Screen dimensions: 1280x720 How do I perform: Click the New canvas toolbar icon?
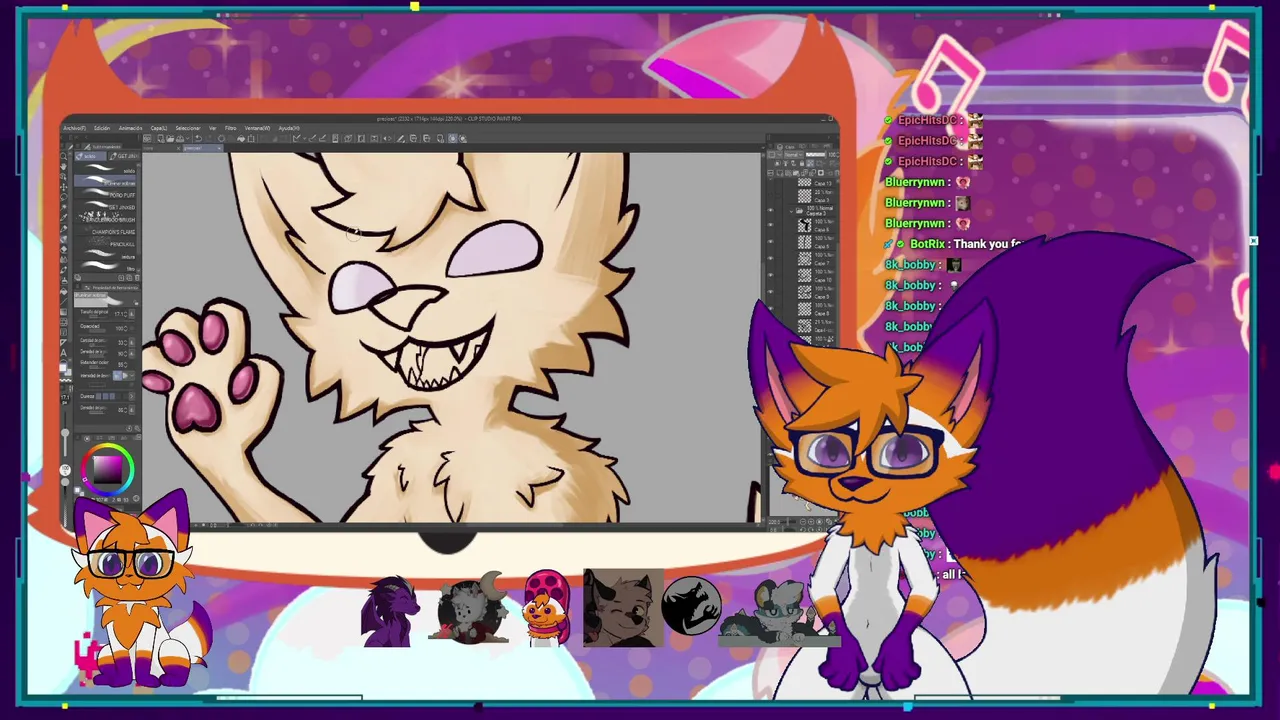click(160, 138)
